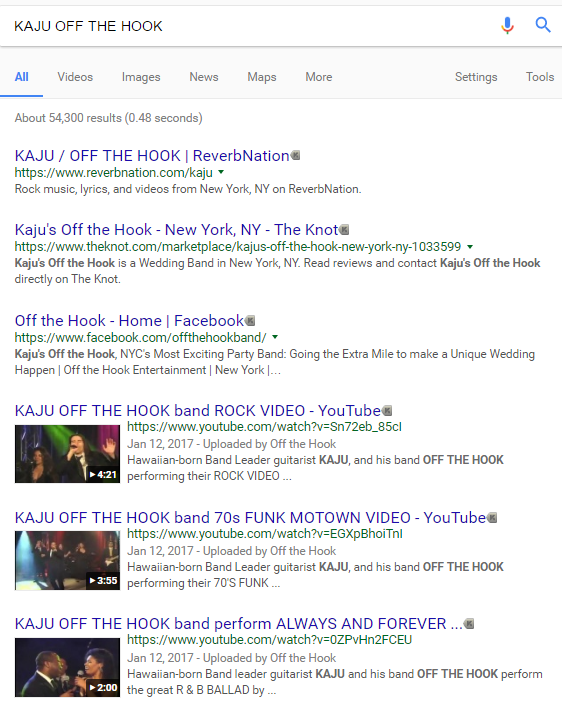The width and height of the screenshot is (562, 718).
Task: Switch to the Images tab
Action: [141, 77]
